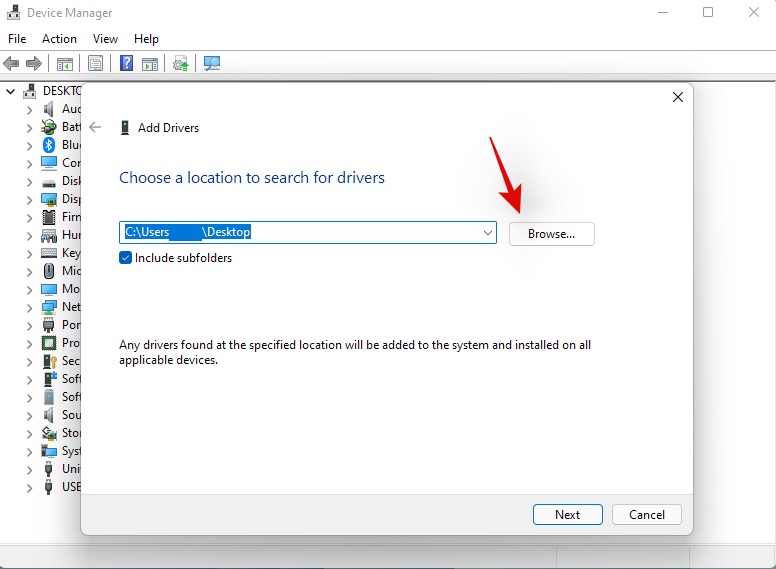
Task: Click the Device Manager title bar icon
Action: tap(13, 12)
